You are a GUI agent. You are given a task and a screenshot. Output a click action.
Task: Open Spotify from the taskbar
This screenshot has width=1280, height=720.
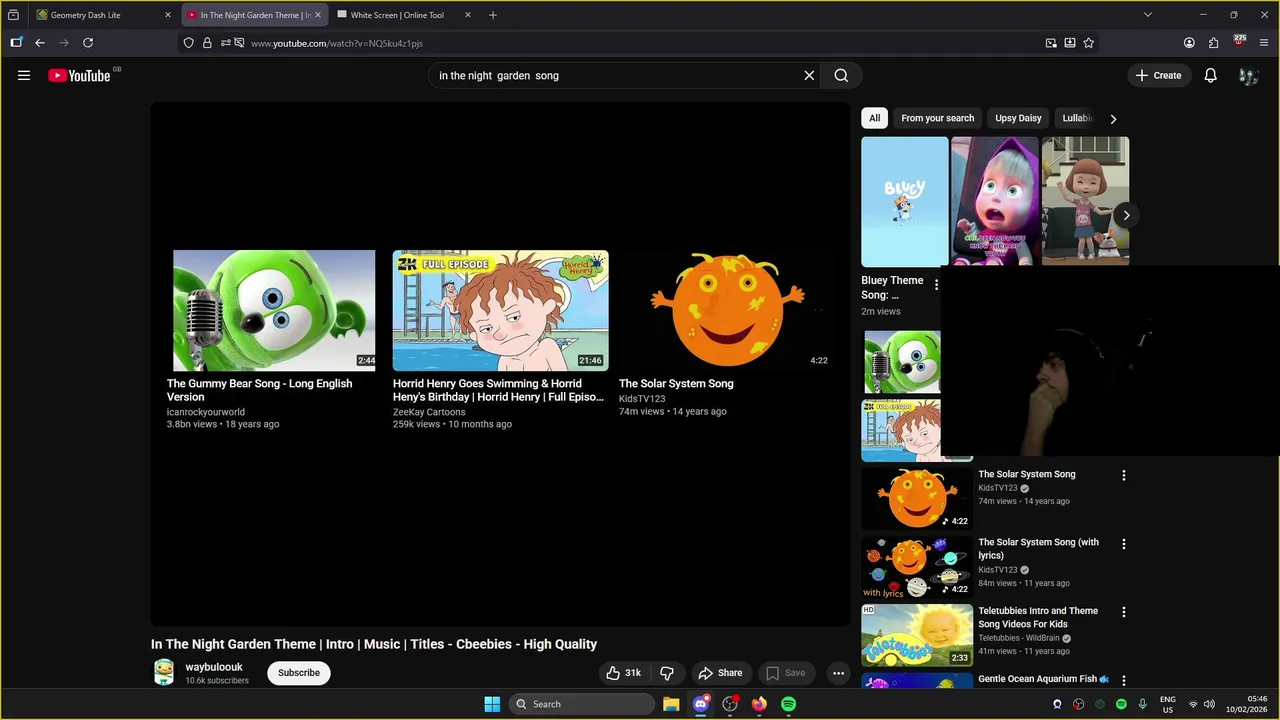[x=788, y=704]
